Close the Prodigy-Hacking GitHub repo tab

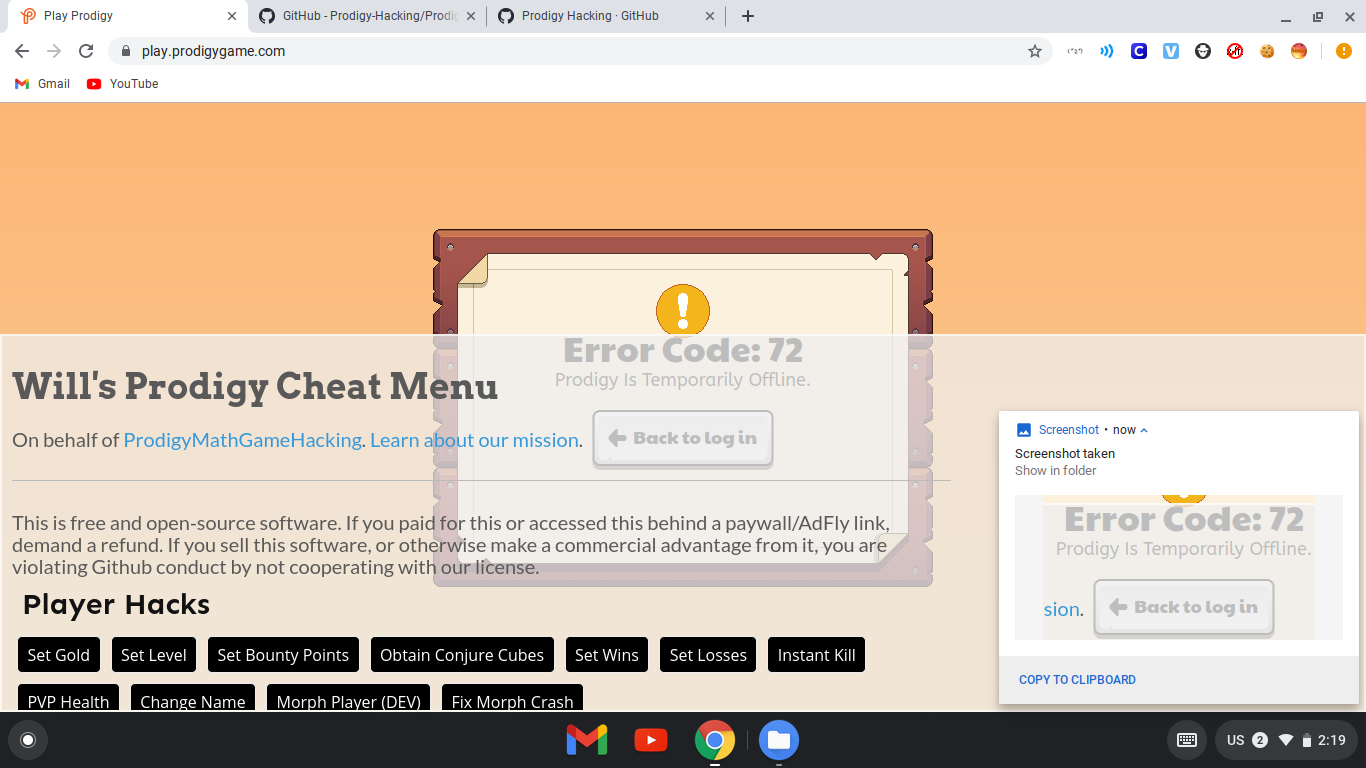click(x=471, y=16)
